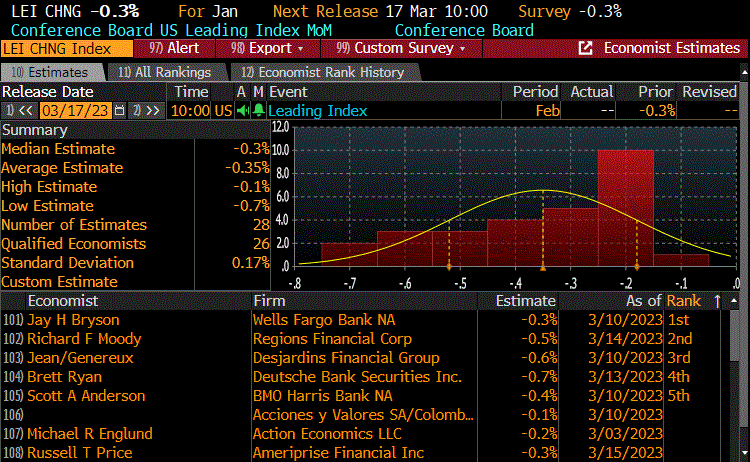Image resolution: width=750 pixels, height=462 pixels.
Task: Click the top-right panel scroll-up arrow
Action: point(744,72)
